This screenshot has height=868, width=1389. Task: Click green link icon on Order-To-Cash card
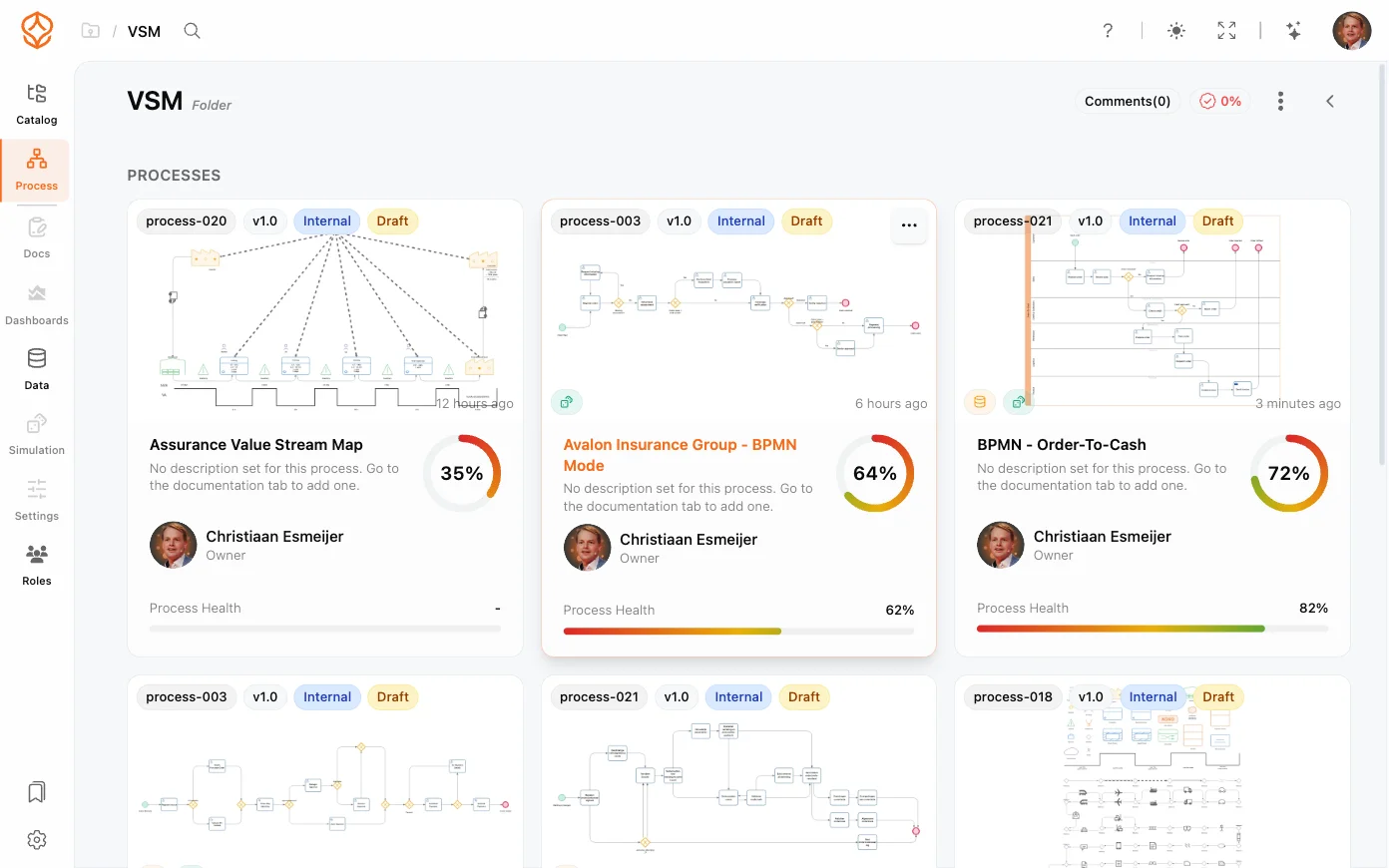1018,402
